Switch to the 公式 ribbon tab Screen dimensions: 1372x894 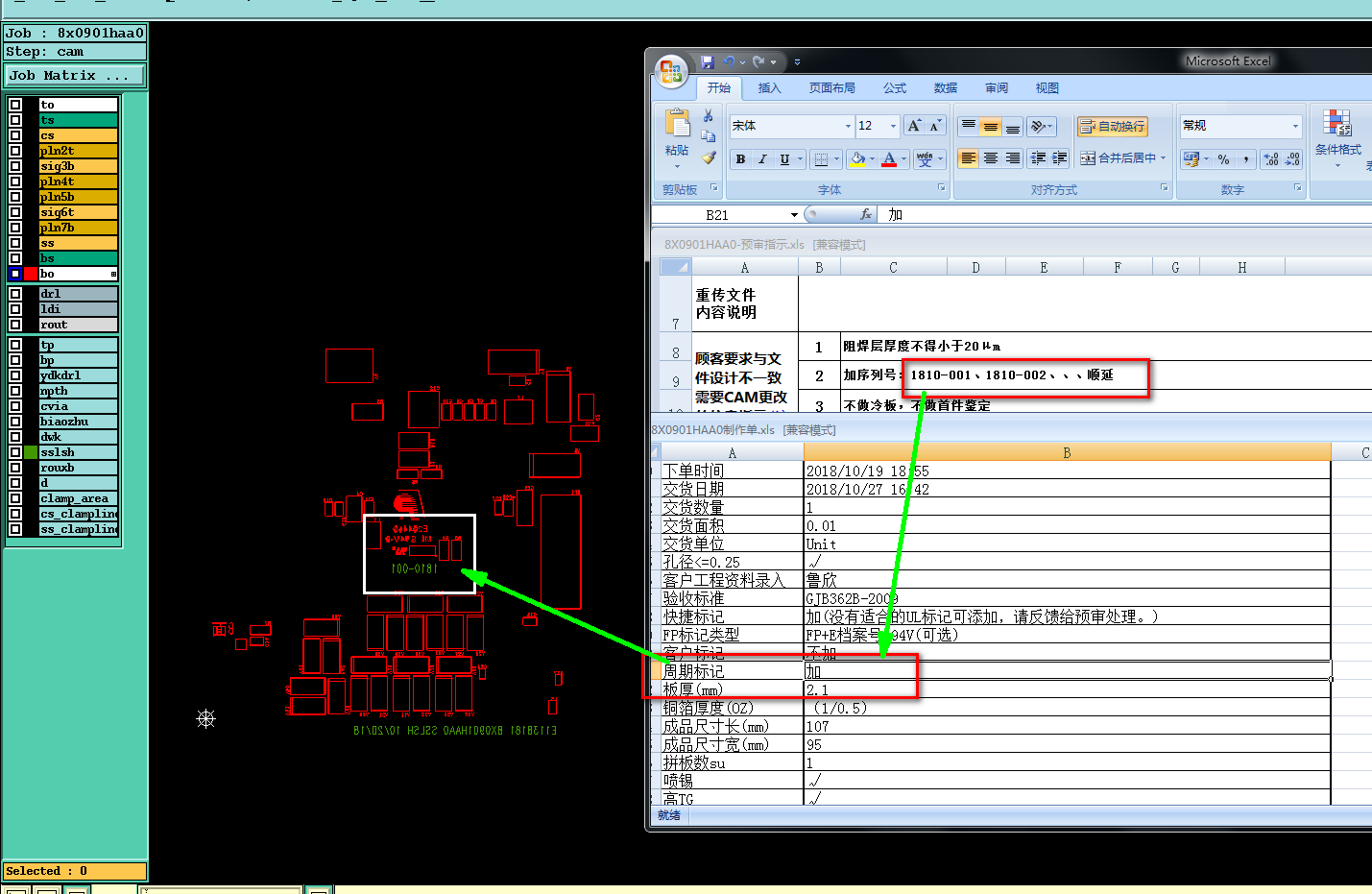pos(895,87)
